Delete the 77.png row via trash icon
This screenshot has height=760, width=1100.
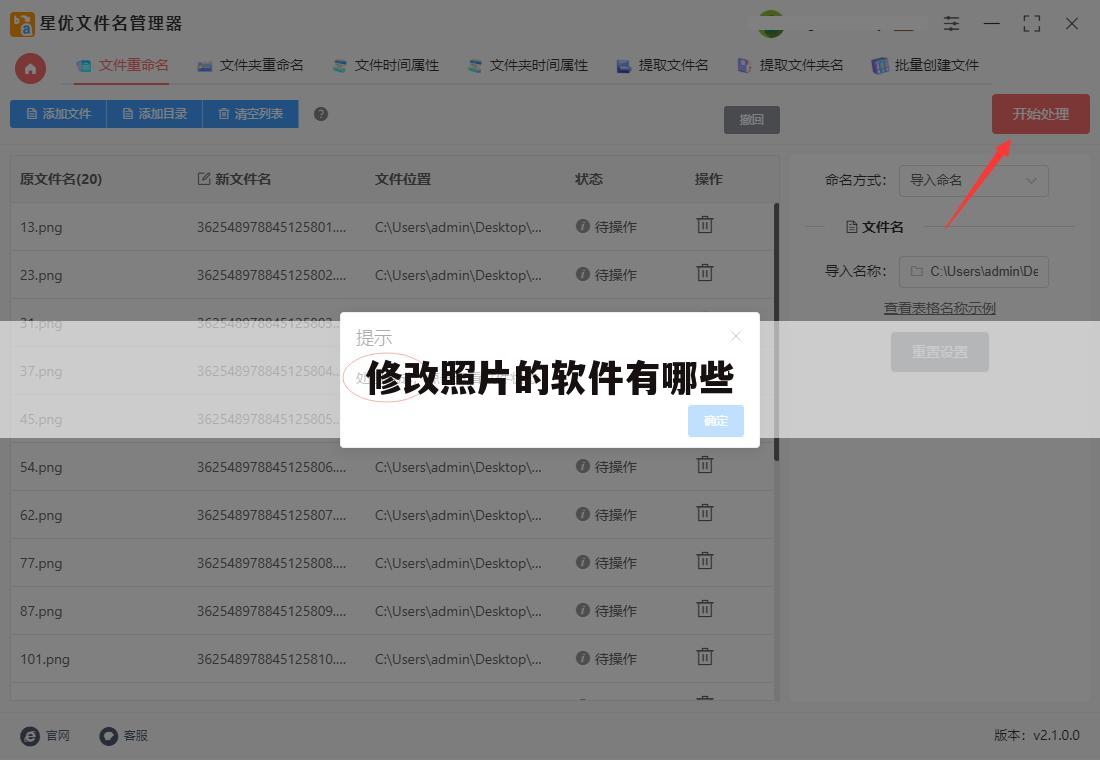click(x=704, y=561)
